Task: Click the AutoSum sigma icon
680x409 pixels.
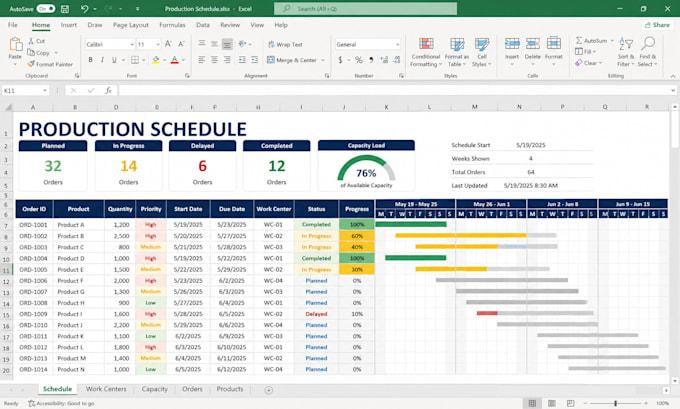Action: tap(579, 40)
